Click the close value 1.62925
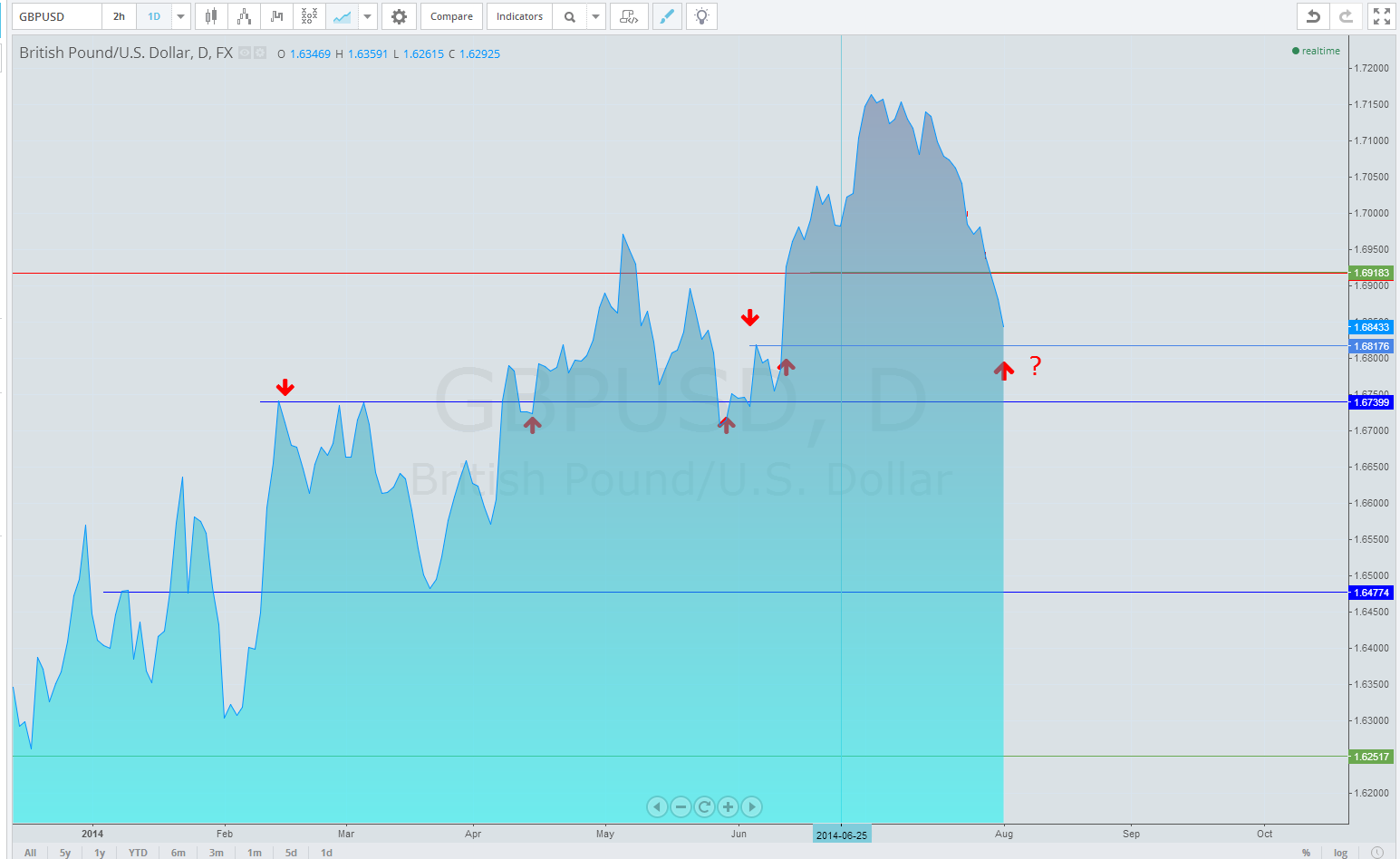Image resolution: width=1400 pixels, height=859 pixels. [479, 54]
